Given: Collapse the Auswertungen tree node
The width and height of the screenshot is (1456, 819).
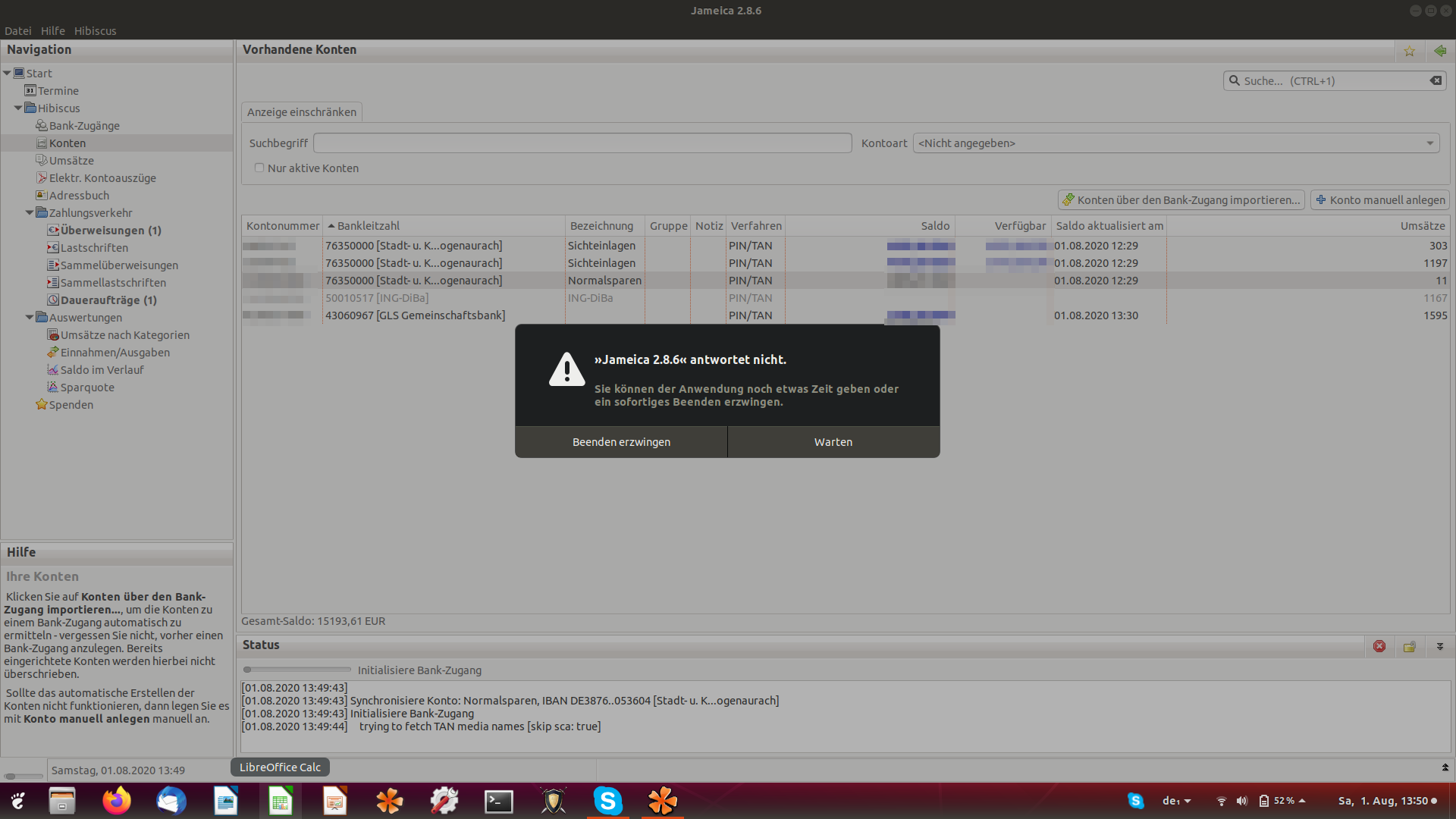Looking at the screenshot, I should (x=30, y=318).
